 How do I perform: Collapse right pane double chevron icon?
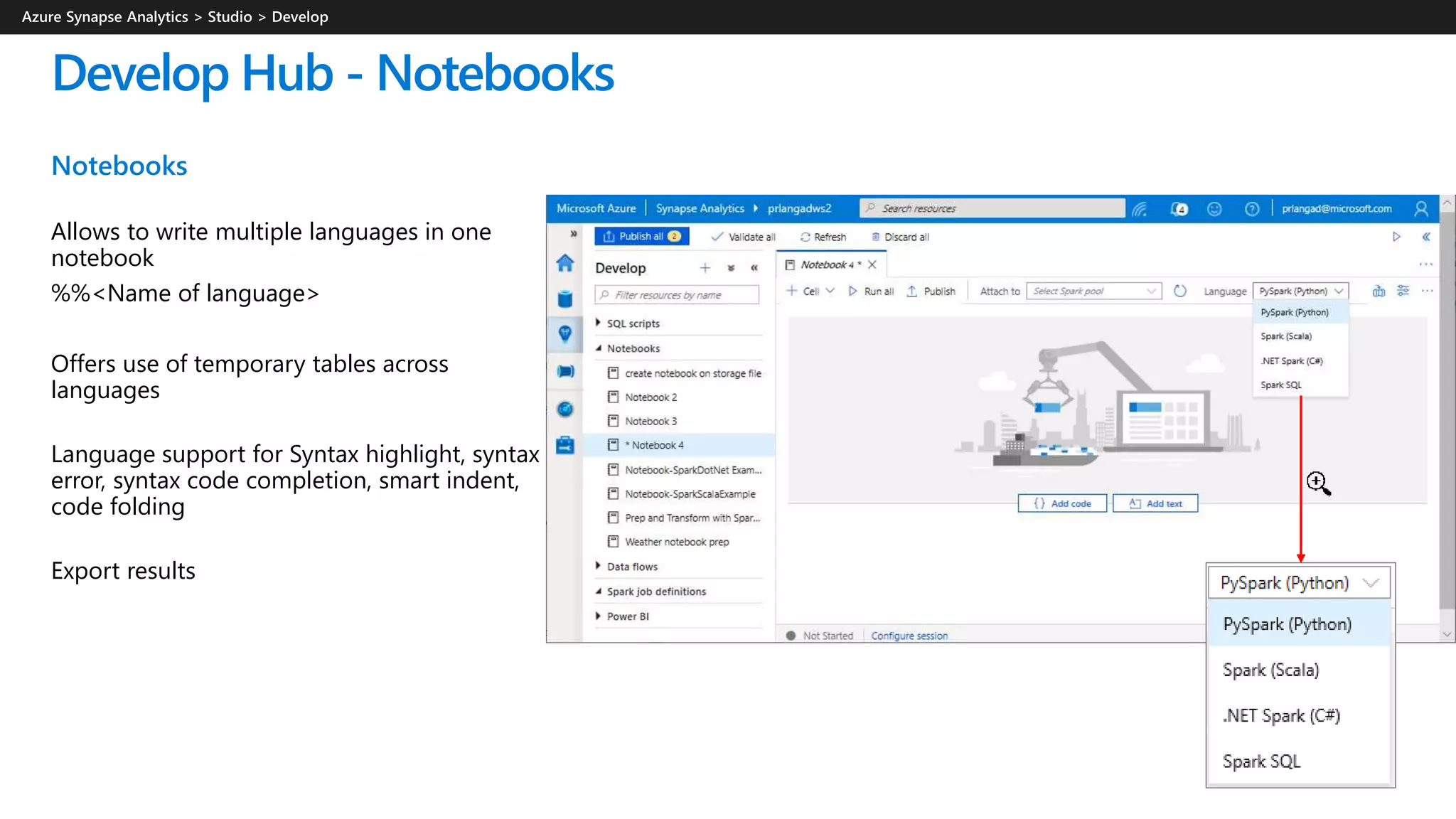click(1426, 237)
